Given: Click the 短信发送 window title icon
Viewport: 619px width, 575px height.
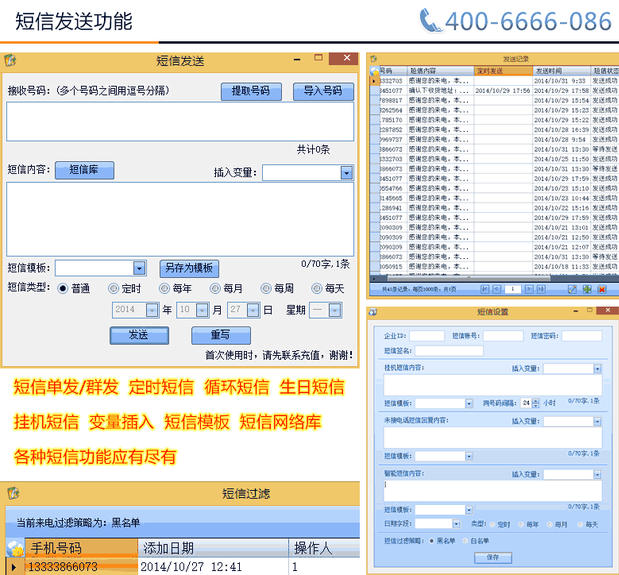Looking at the screenshot, I should point(11,62).
